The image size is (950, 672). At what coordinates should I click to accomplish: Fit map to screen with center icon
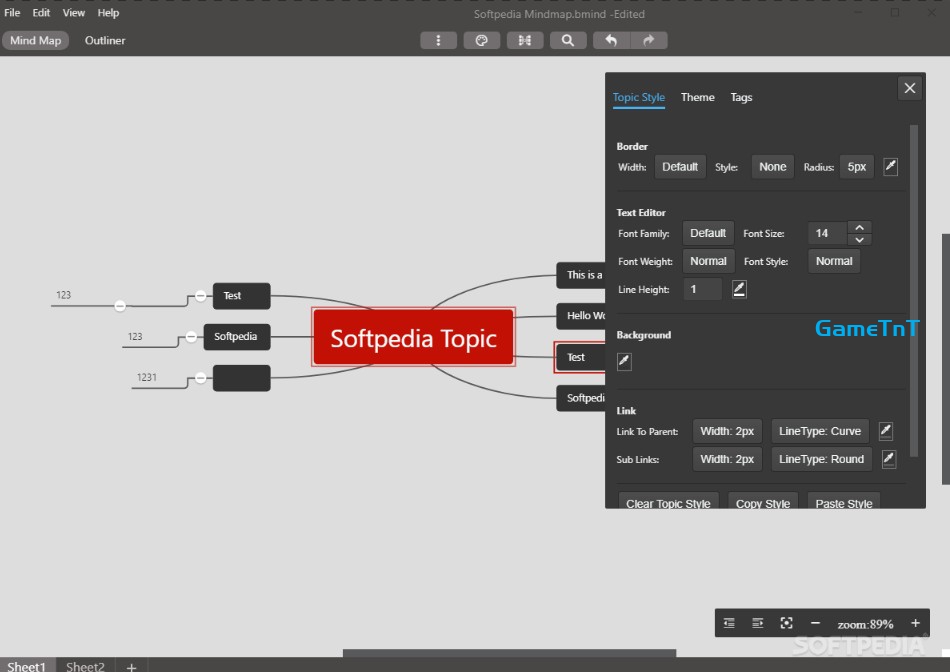point(786,623)
